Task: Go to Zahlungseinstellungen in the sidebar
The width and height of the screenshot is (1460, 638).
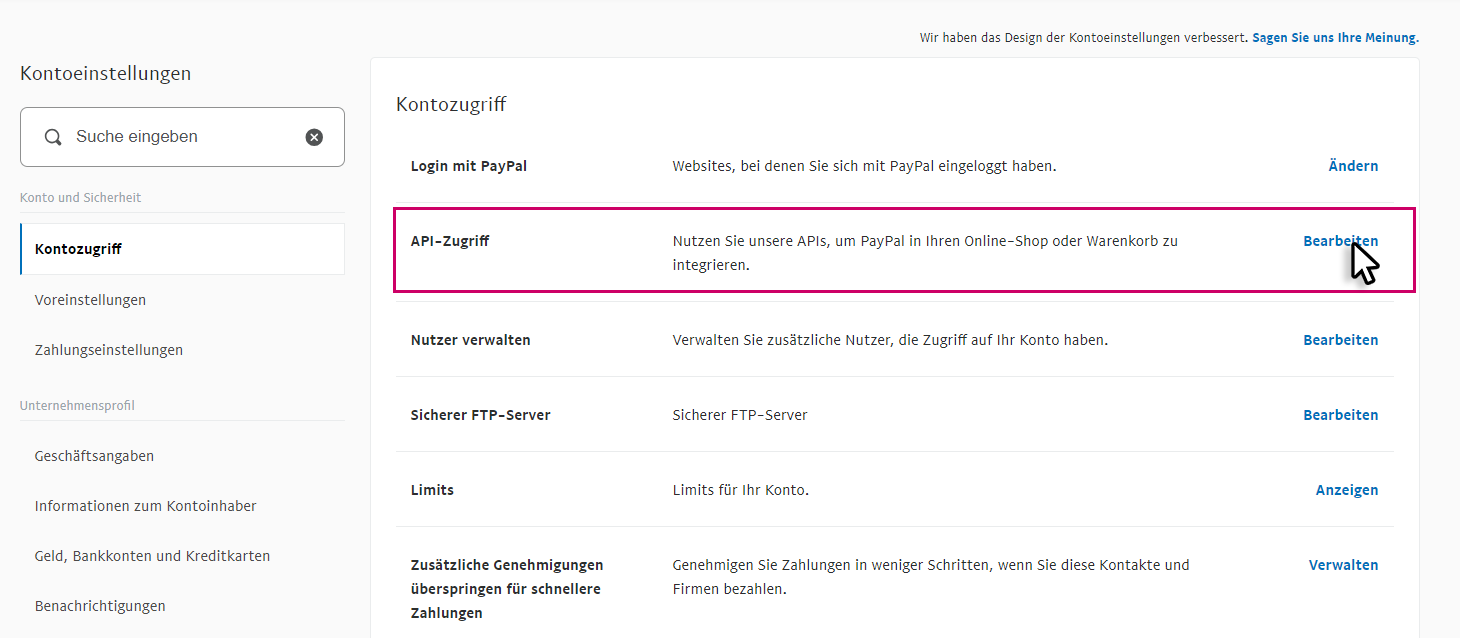Action: [109, 350]
